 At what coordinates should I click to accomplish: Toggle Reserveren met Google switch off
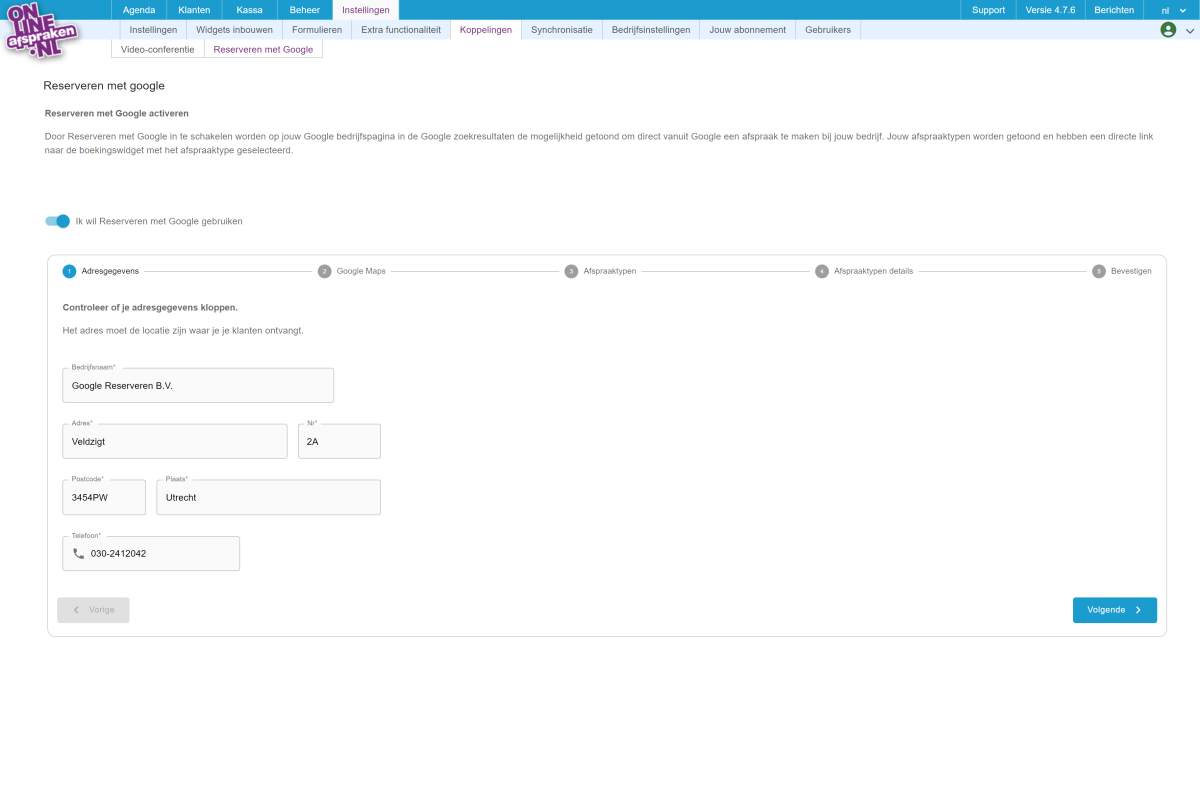[58, 221]
